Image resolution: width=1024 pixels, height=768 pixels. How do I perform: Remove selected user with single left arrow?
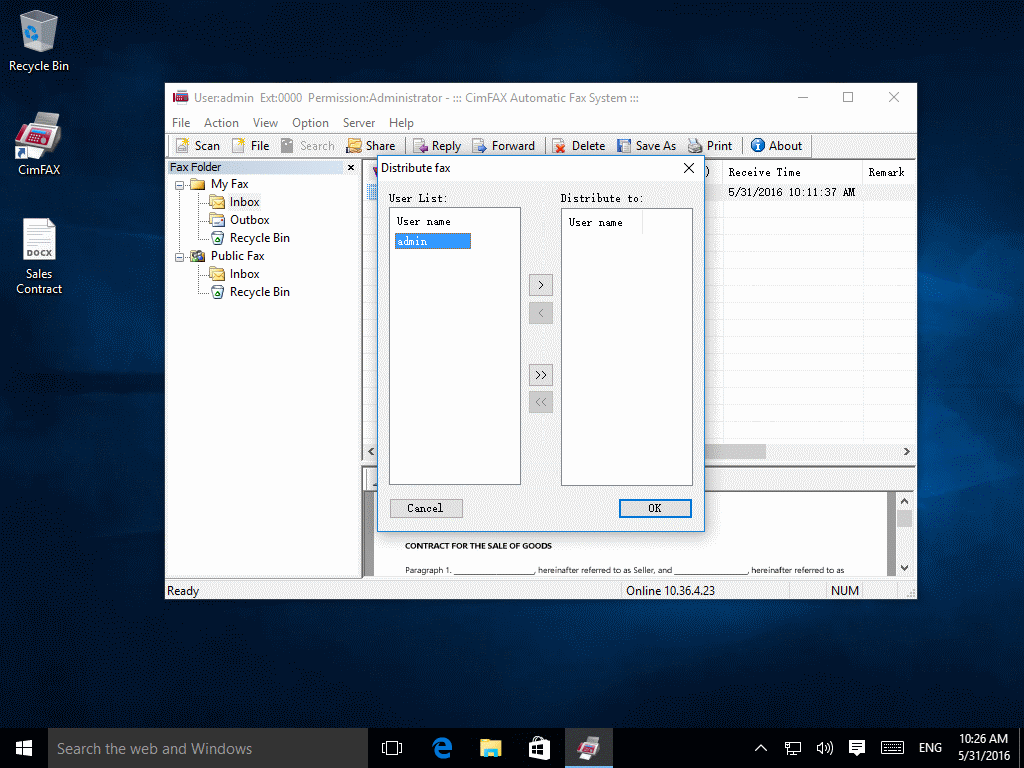541,313
